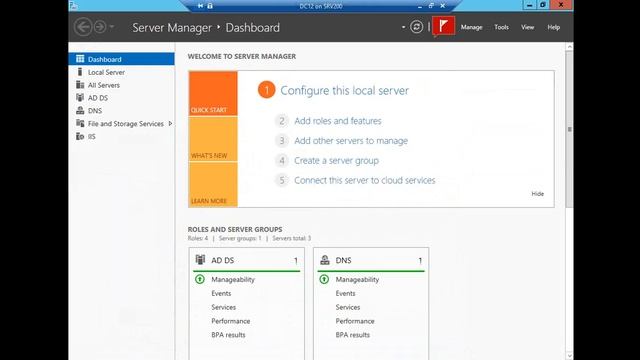The height and width of the screenshot is (360, 640).
Task: Click the forward navigation arrow
Action: click(x=100, y=27)
